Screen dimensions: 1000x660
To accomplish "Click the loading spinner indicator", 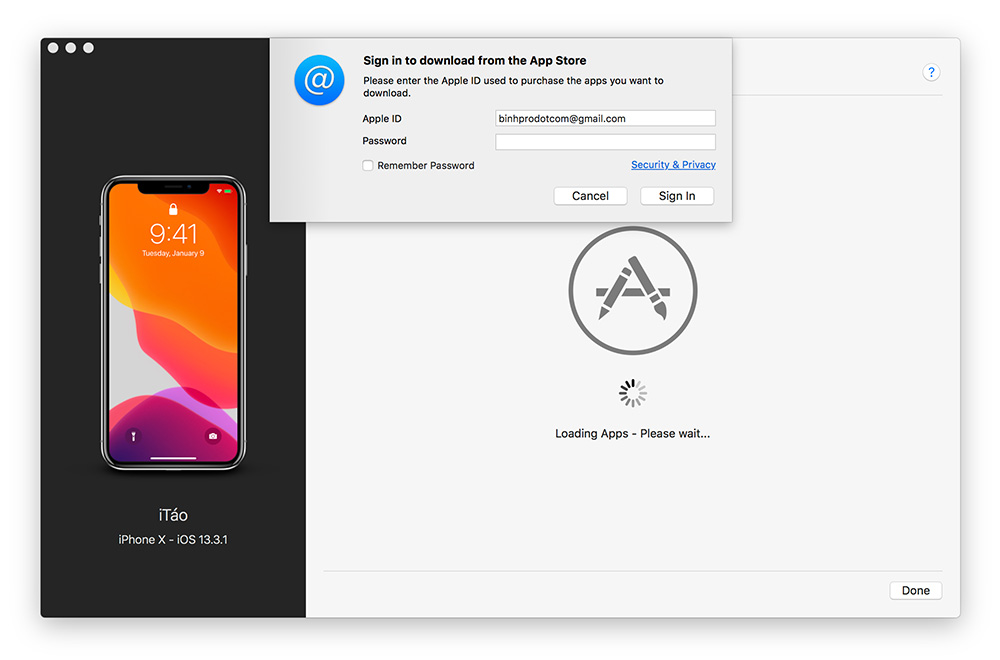I will point(633,393).
